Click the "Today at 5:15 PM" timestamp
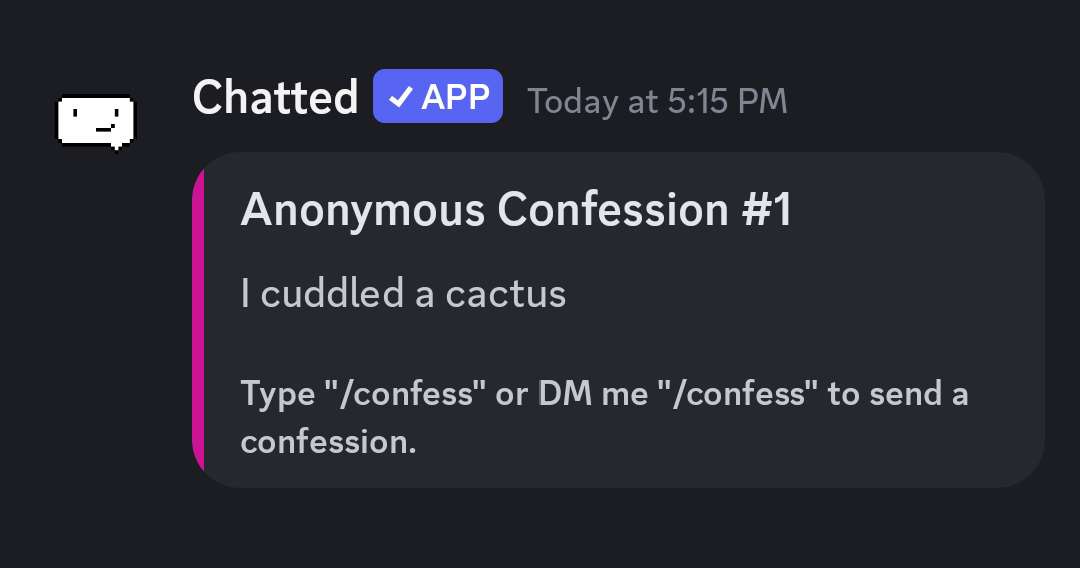 [657, 101]
